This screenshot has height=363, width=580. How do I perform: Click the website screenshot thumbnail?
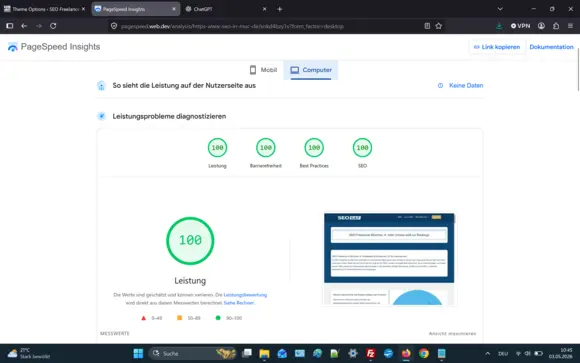[x=389, y=259]
